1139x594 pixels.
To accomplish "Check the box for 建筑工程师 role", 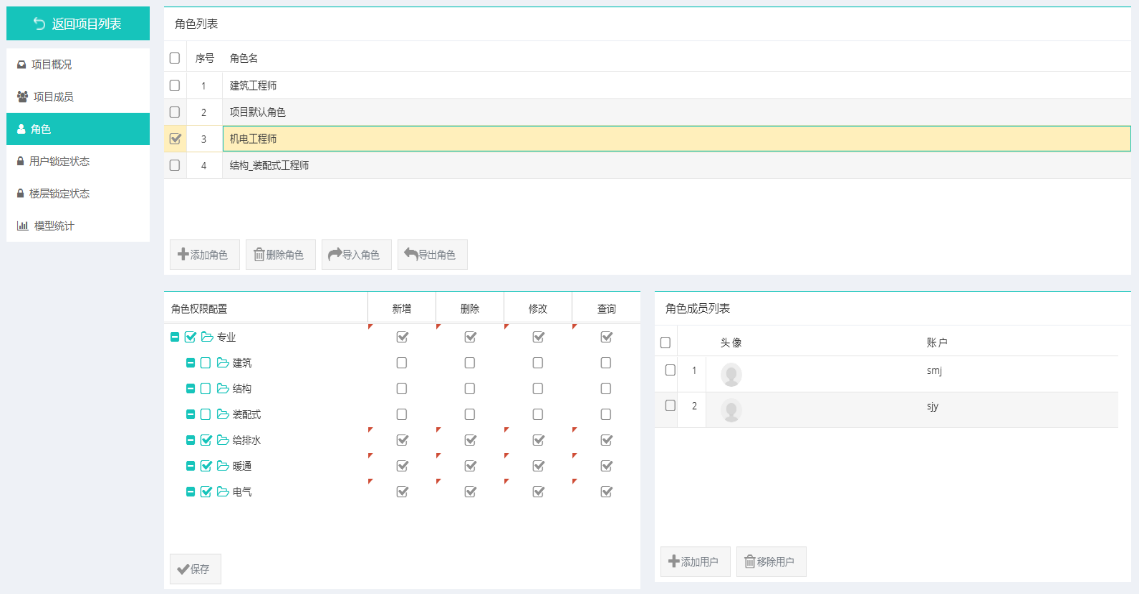I will tap(175, 85).
